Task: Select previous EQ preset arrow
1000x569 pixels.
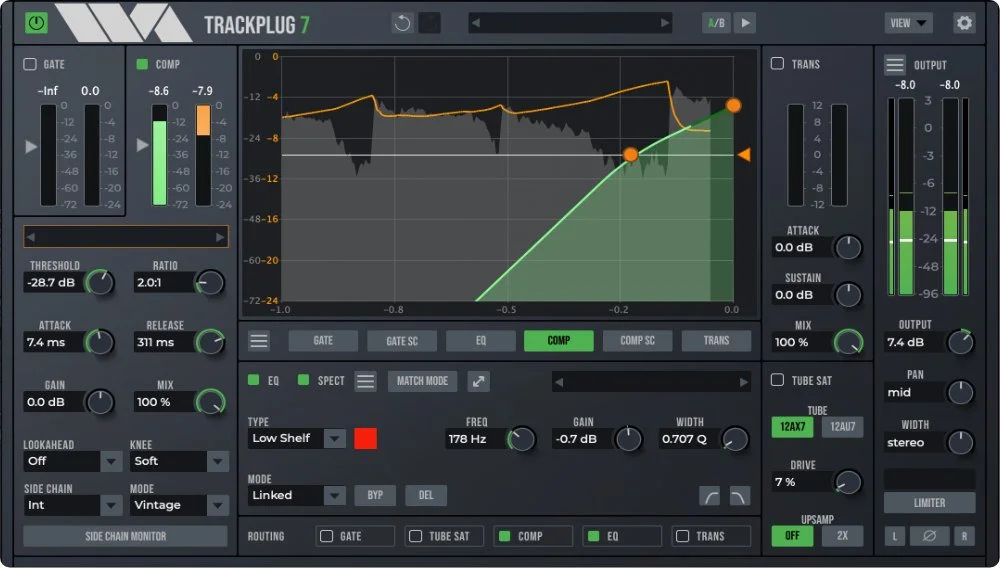Action: [x=559, y=383]
